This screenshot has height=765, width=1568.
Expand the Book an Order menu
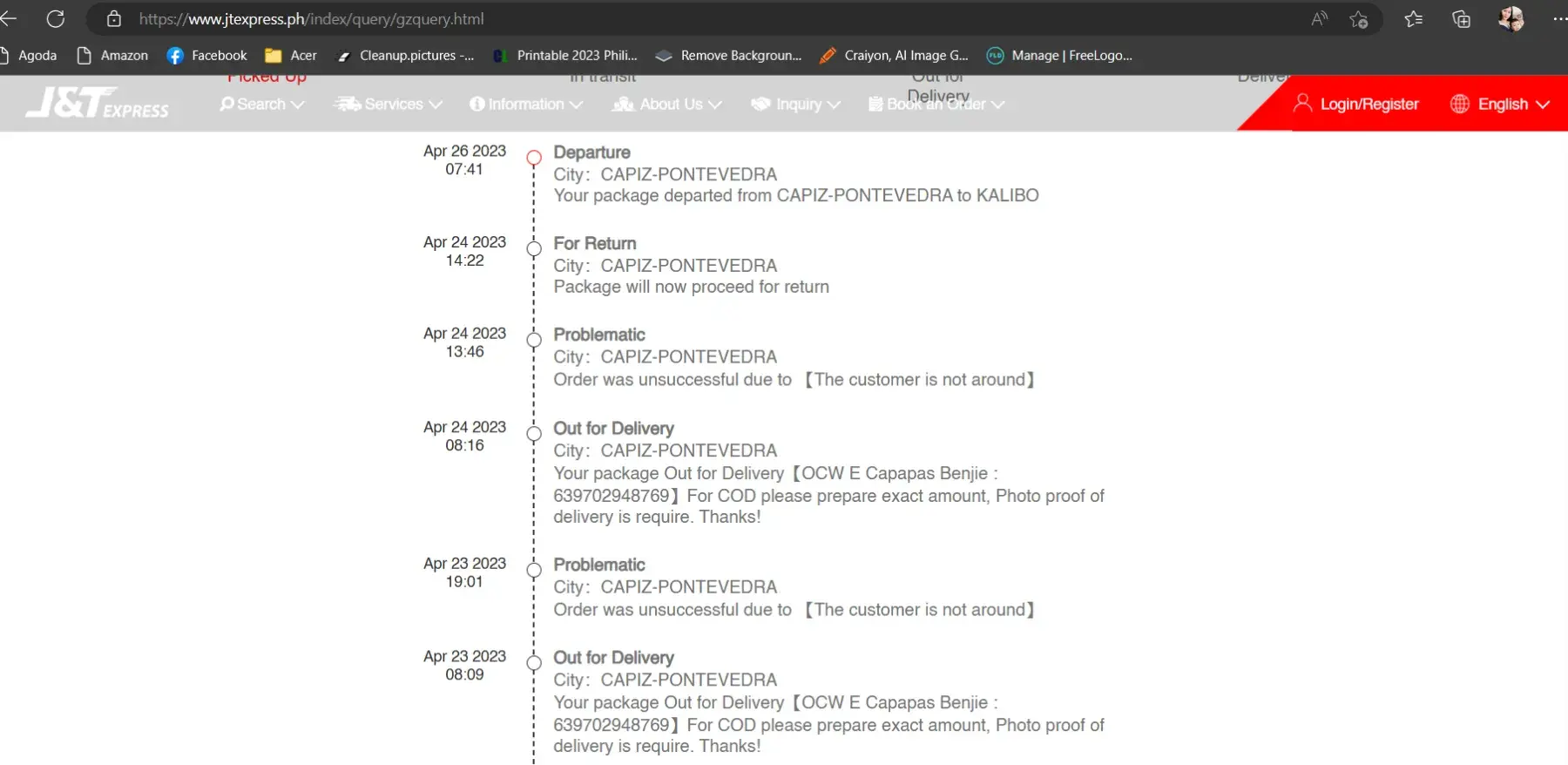(936, 105)
